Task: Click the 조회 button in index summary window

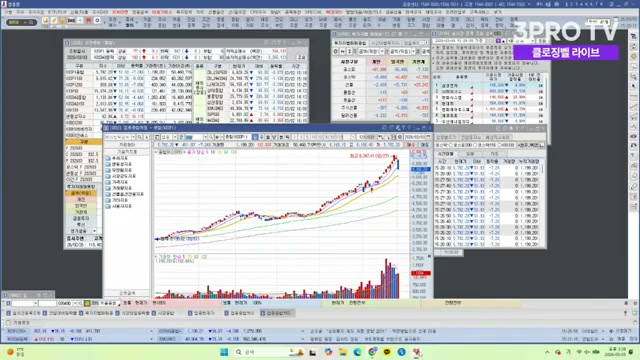Action: (x=301, y=58)
